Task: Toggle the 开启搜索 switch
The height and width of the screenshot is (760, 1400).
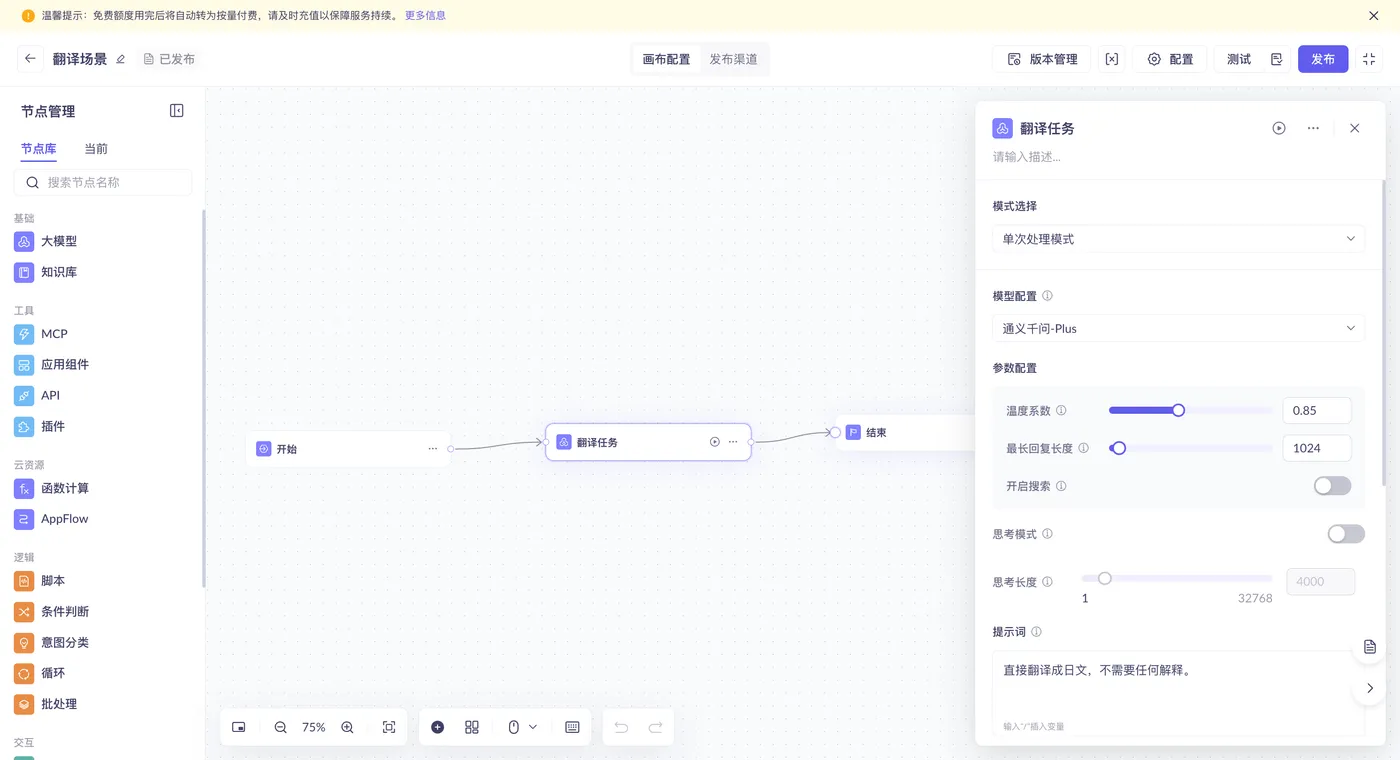Action: pyautogui.click(x=1332, y=486)
